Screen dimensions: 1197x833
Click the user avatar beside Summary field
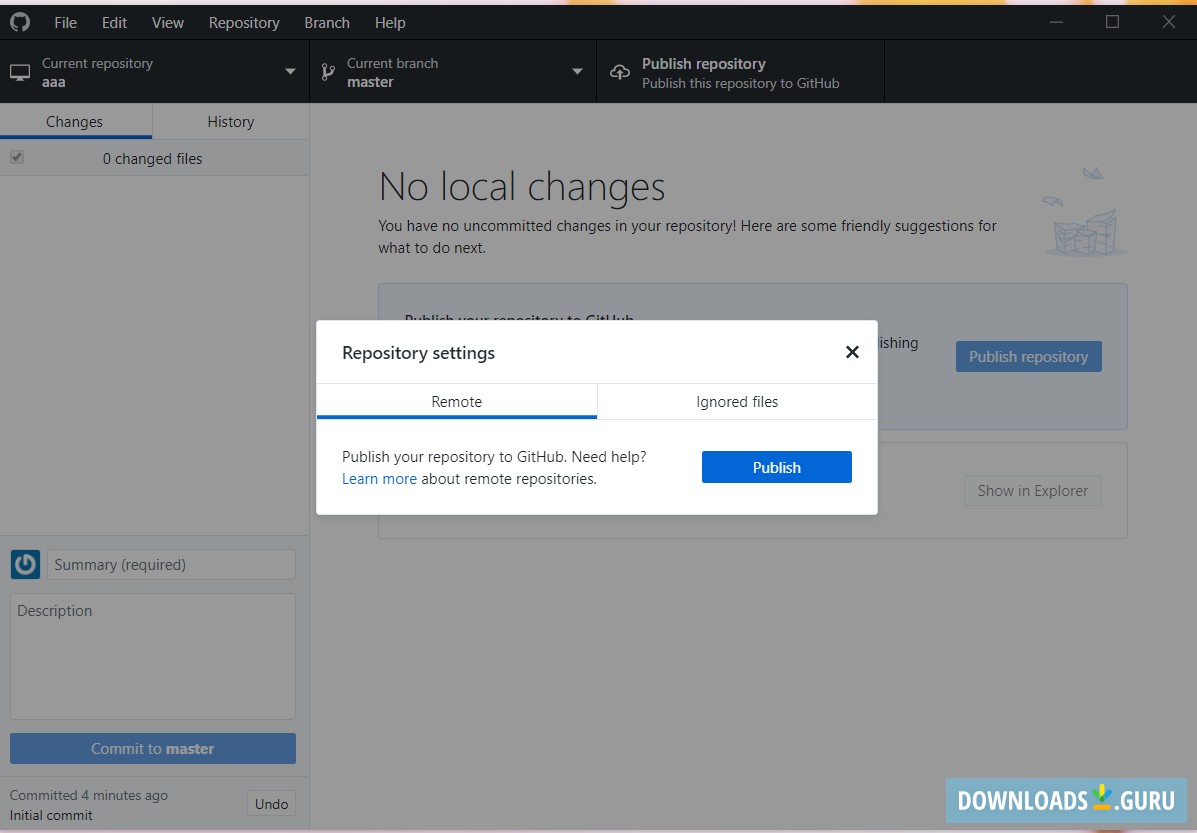click(25, 565)
